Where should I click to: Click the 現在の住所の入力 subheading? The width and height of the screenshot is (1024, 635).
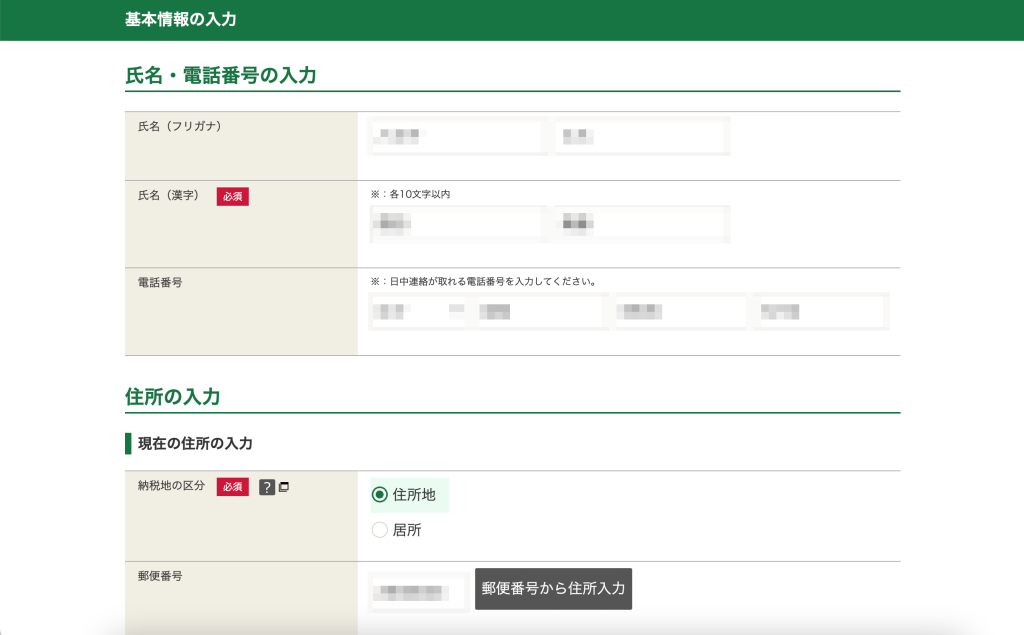pos(195,443)
